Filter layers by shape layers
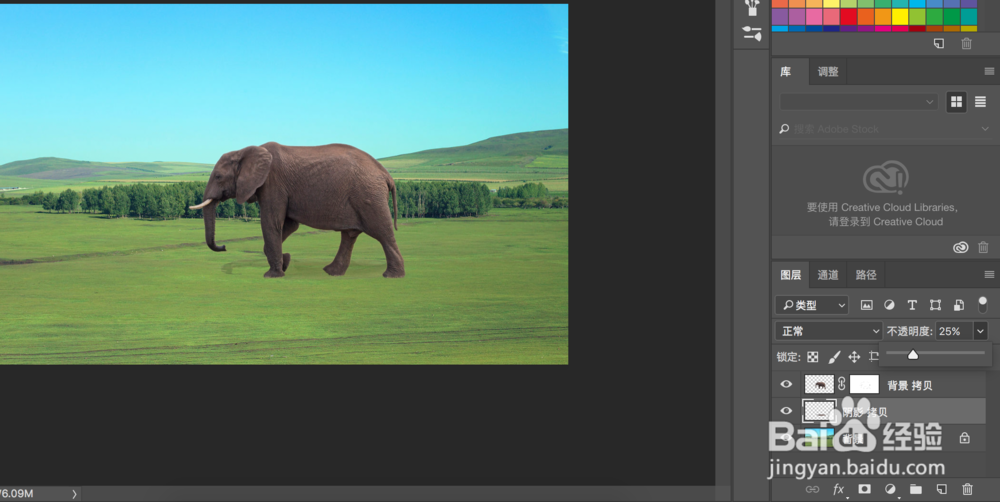 tap(935, 305)
